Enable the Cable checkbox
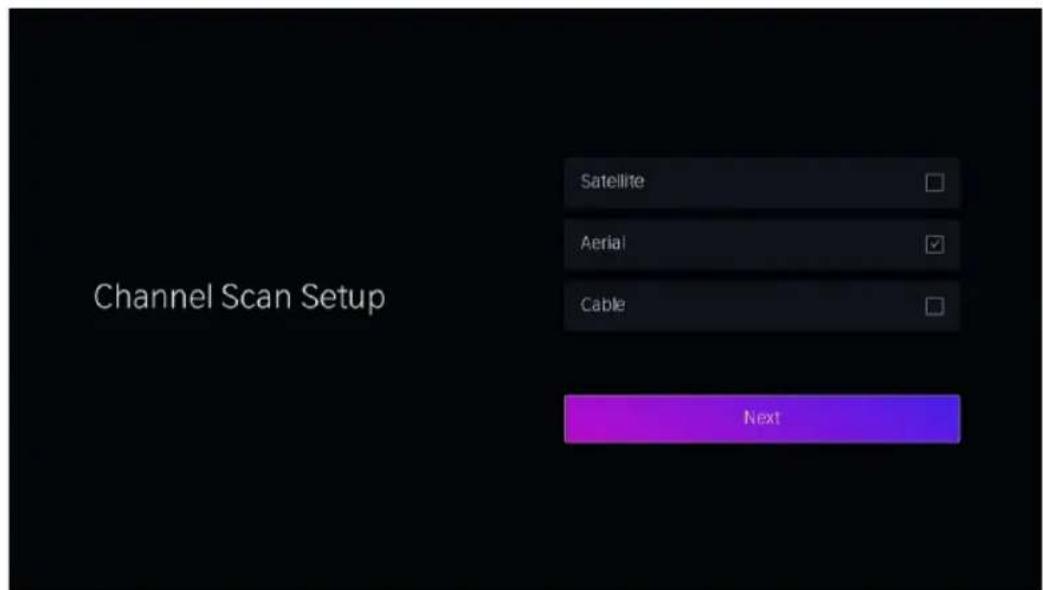1043x590 pixels. [935, 307]
